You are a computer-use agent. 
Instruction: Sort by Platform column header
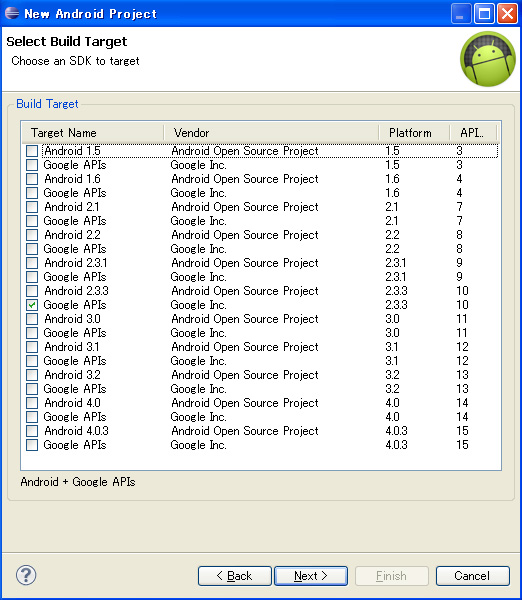click(x=414, y=133)
